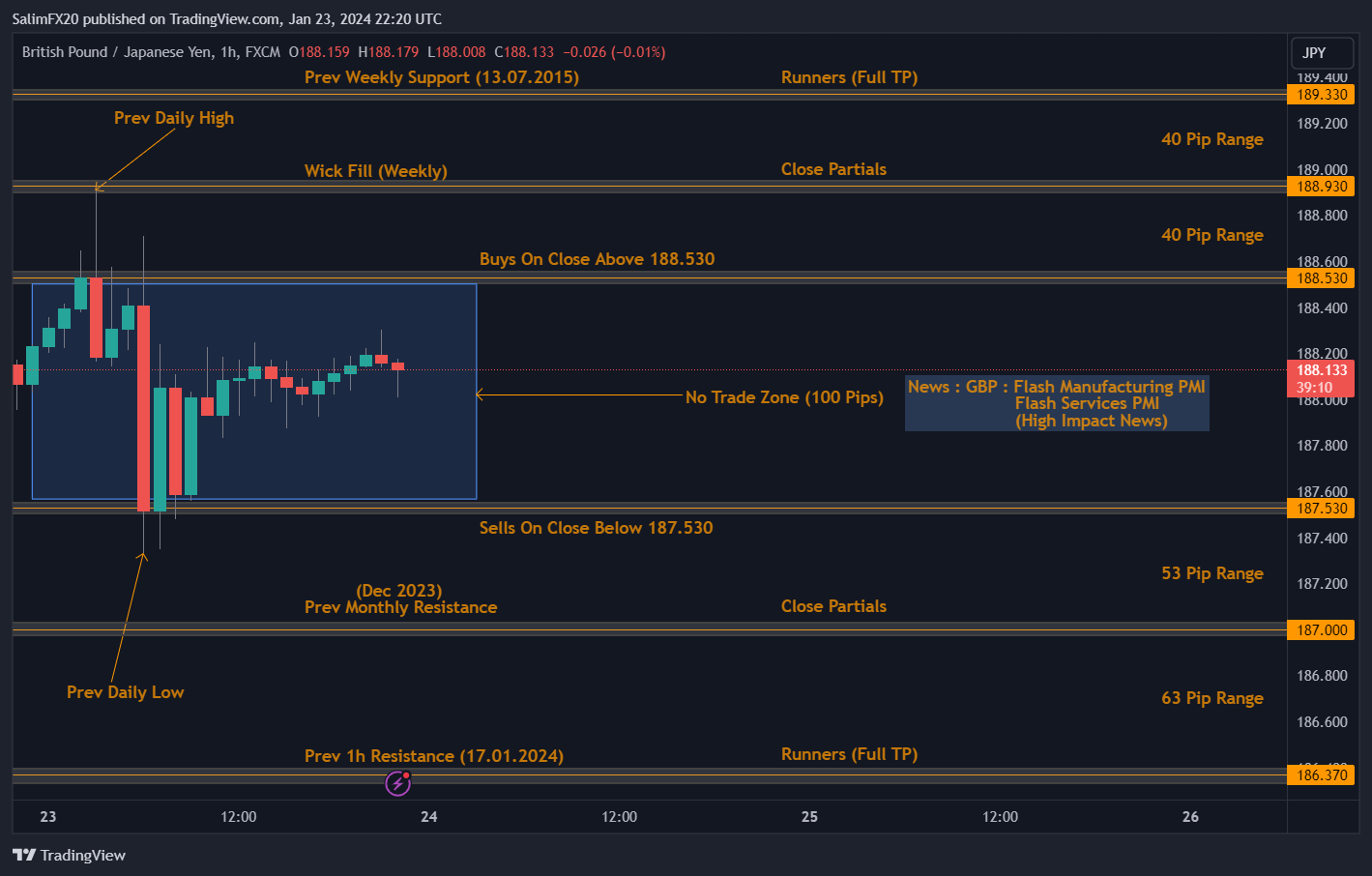Click the 188.530 price axis label

[x=1321, y=278]
